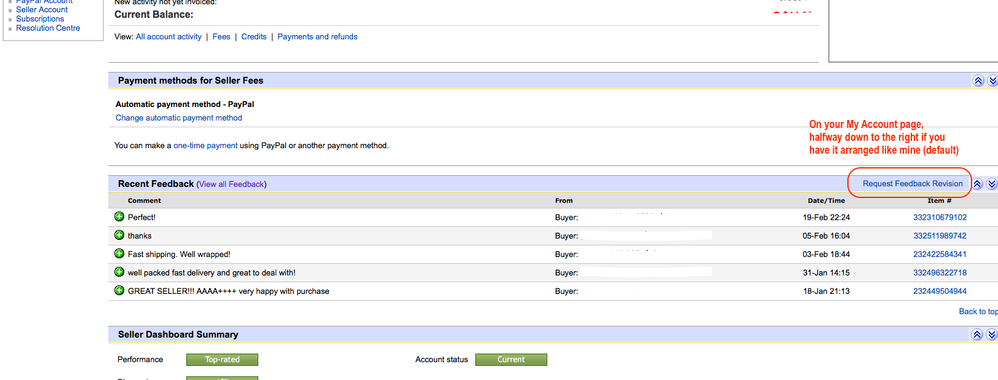Move Seller Dashboard Summary down with the down-arrow icon
This screenshot has width=998, height=380.
(992, 335)
